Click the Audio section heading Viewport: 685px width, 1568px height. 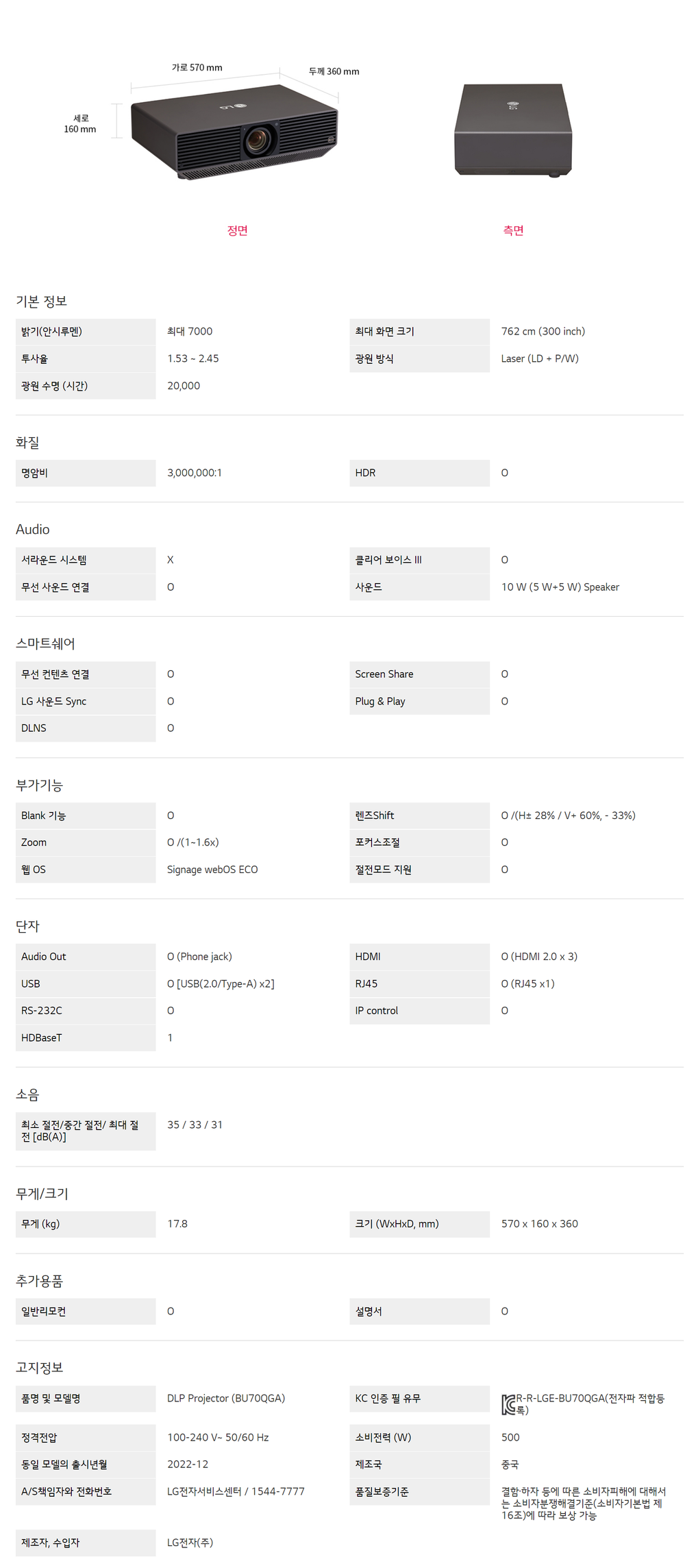pos(33,529)
